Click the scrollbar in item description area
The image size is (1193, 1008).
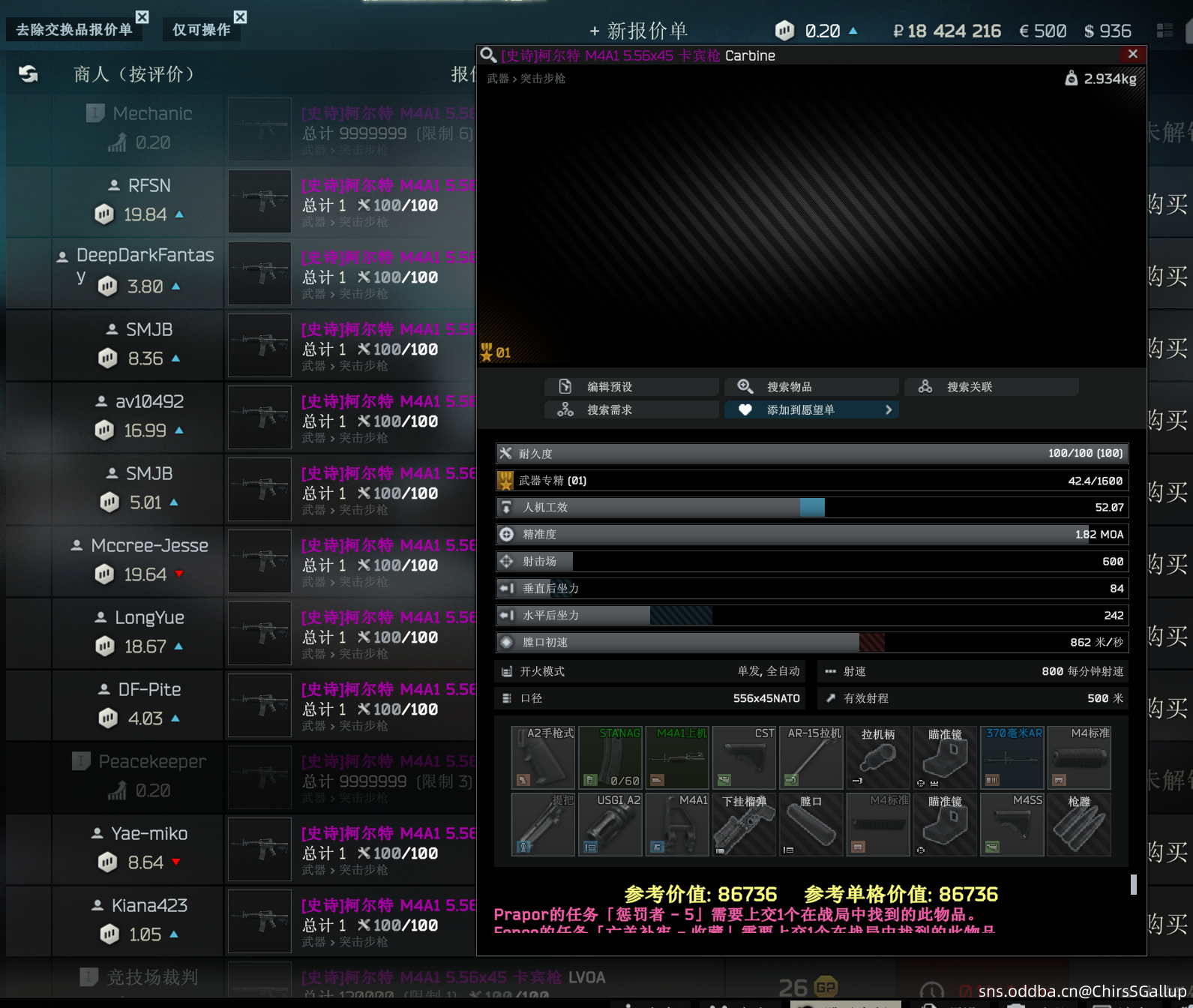coord(1133,885)
